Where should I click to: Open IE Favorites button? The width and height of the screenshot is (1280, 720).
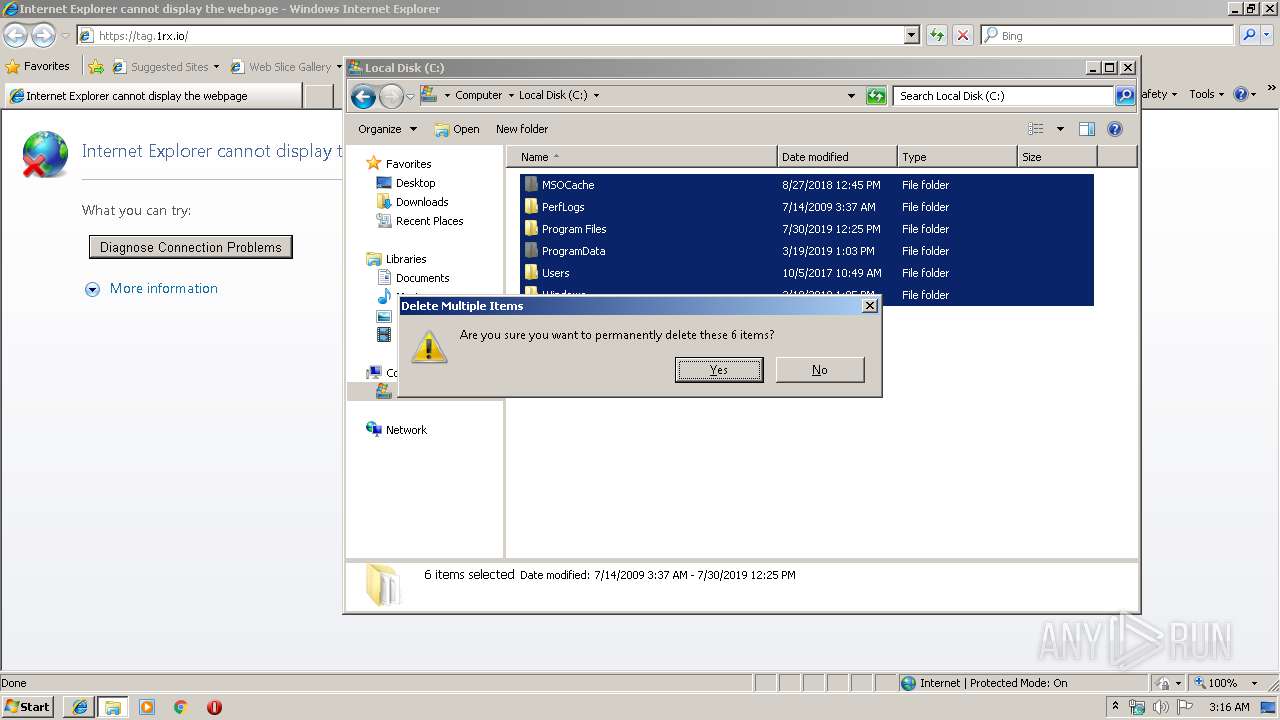point(38,67)
